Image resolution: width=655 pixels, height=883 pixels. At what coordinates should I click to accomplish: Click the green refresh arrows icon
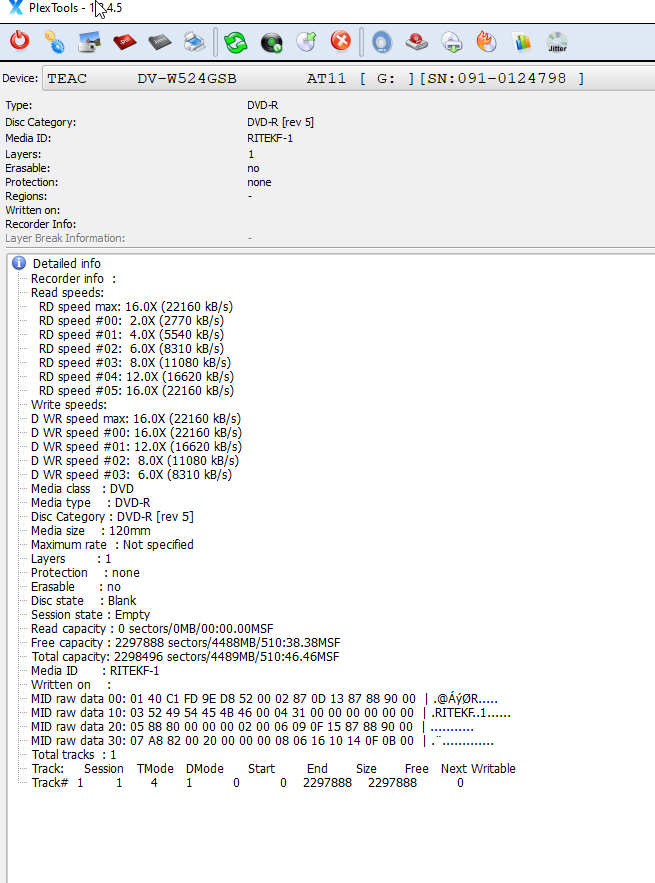pos(236,42)
